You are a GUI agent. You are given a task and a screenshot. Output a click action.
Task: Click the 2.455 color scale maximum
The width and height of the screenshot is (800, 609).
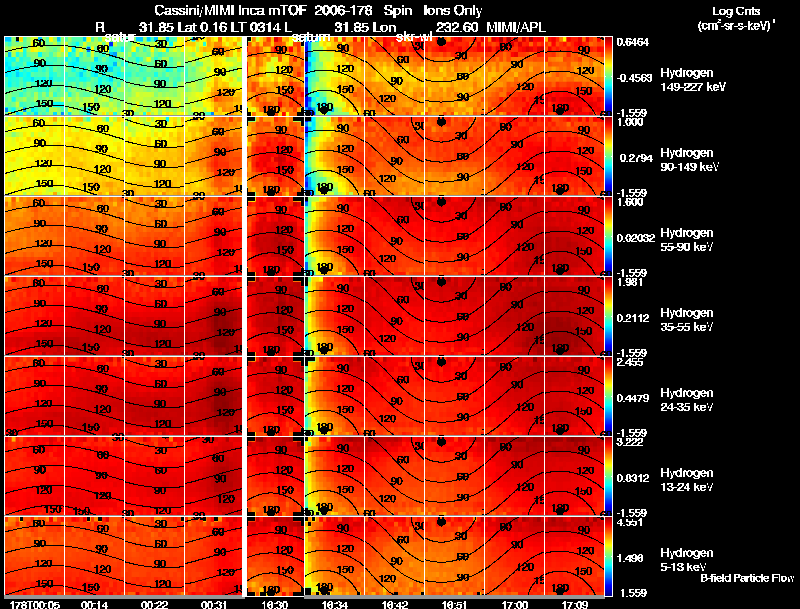tap(631, 363)
